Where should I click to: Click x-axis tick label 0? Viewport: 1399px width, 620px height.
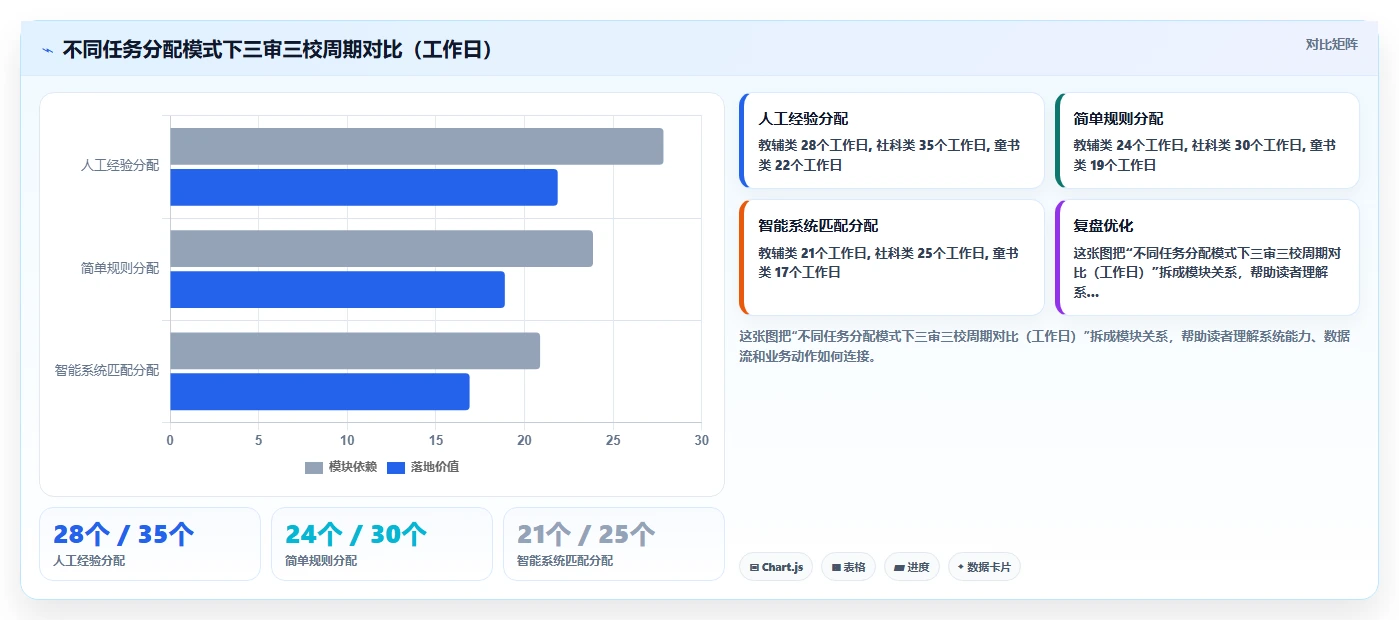170,440
